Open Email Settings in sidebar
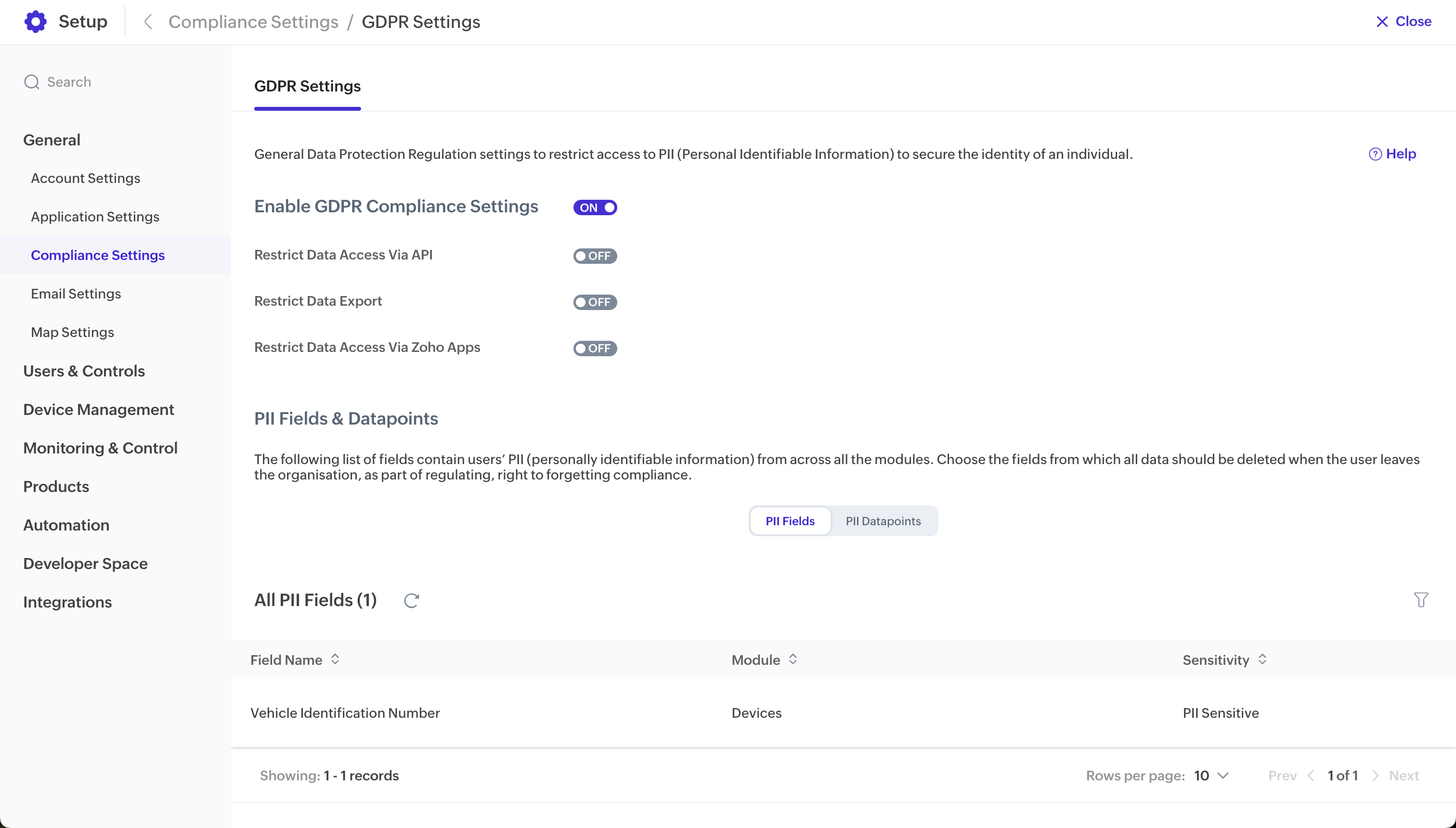The image size is (1456, 828). pyautogui.click(x=76, y=294)
